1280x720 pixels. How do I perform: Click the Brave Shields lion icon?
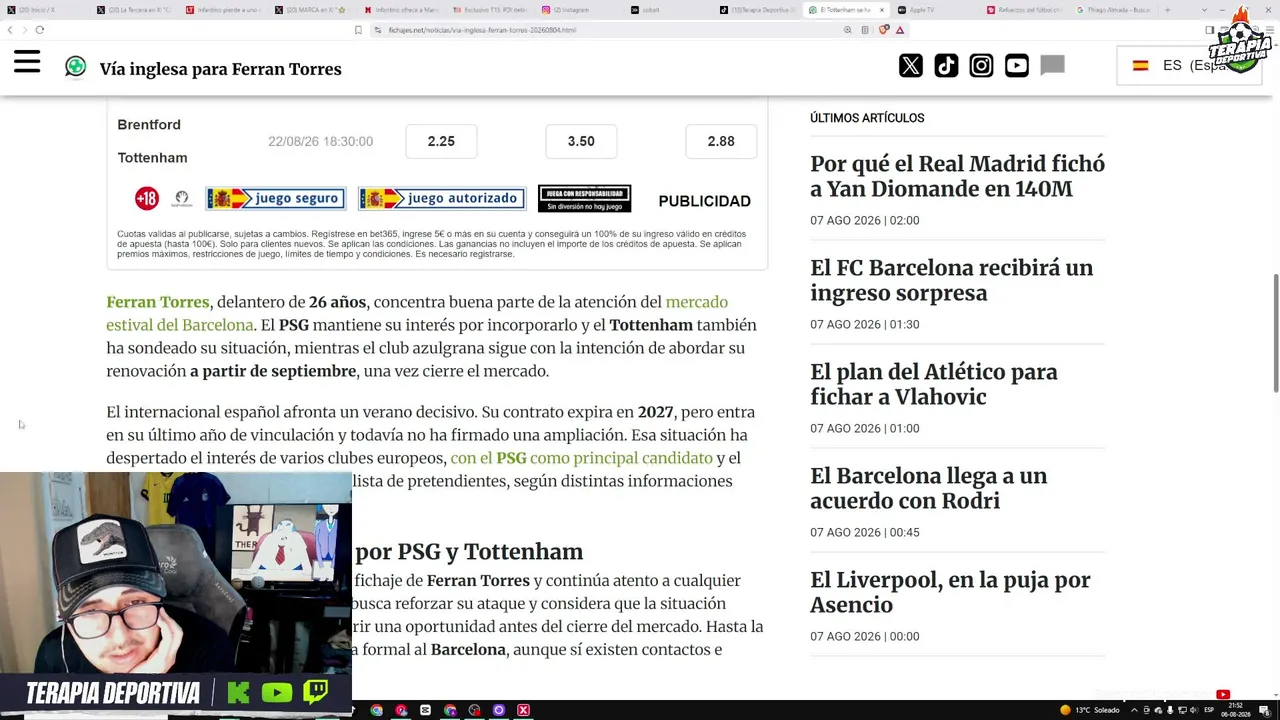[883, 30]
